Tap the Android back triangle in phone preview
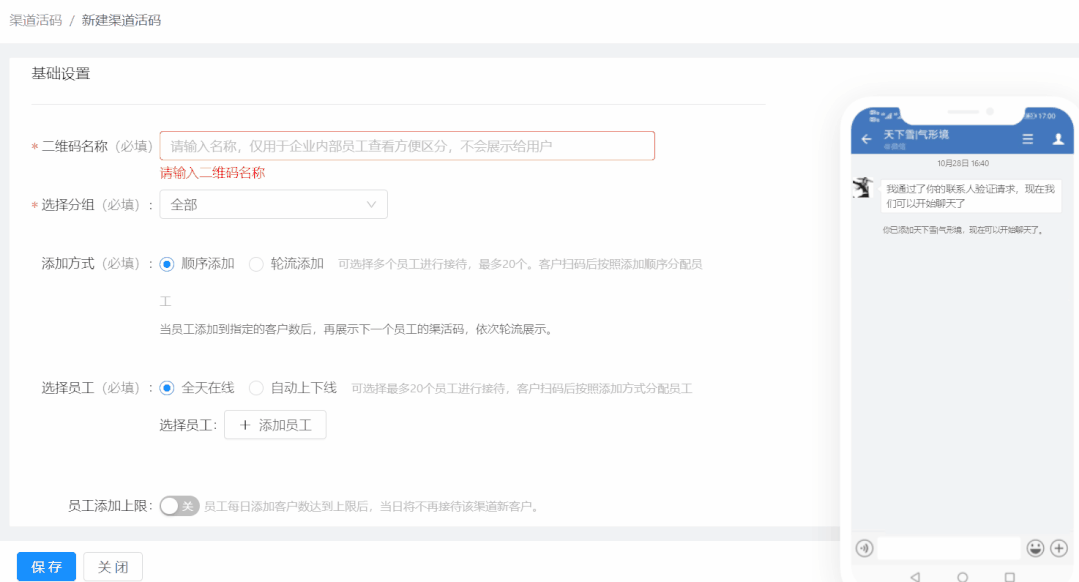This screenshot has width=1079, height=582. (x=915, y=576)
